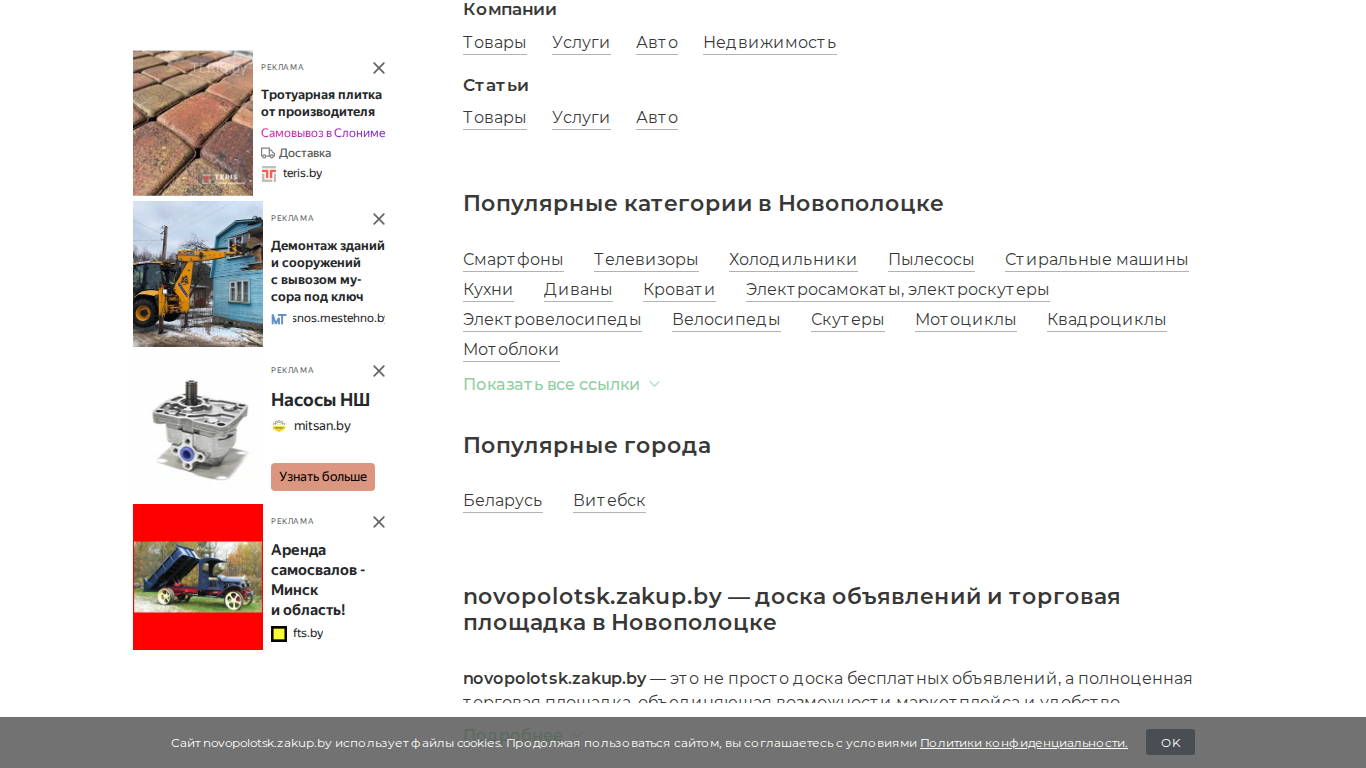
Task: Open the Диваны category
Action: 578,290
